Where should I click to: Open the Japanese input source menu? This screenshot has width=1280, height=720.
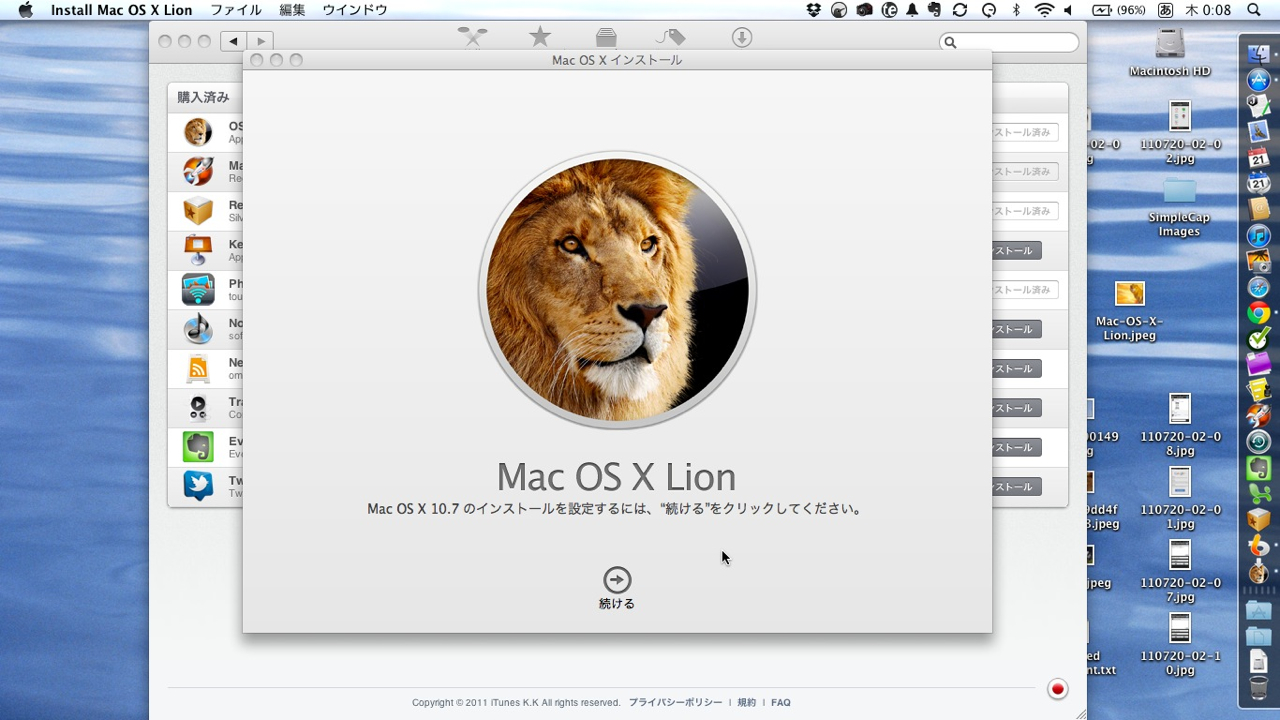1166,10
